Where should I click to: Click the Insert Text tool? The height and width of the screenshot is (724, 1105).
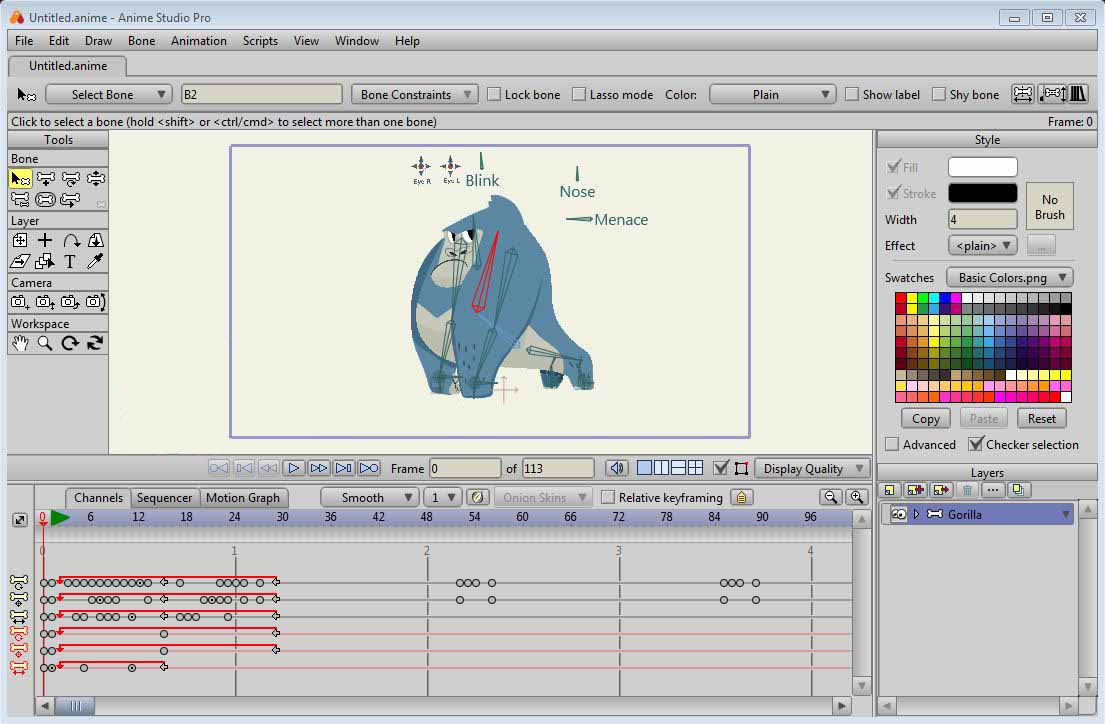tap(70, 262)
